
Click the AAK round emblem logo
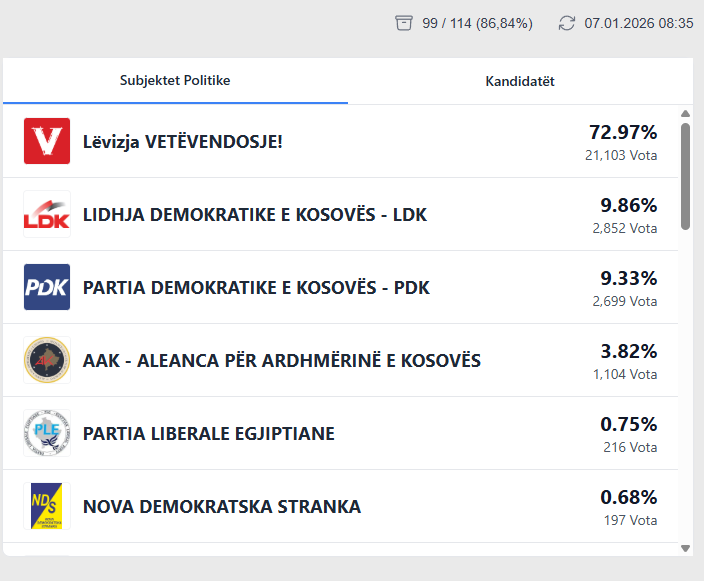click(x=47, y=360)
